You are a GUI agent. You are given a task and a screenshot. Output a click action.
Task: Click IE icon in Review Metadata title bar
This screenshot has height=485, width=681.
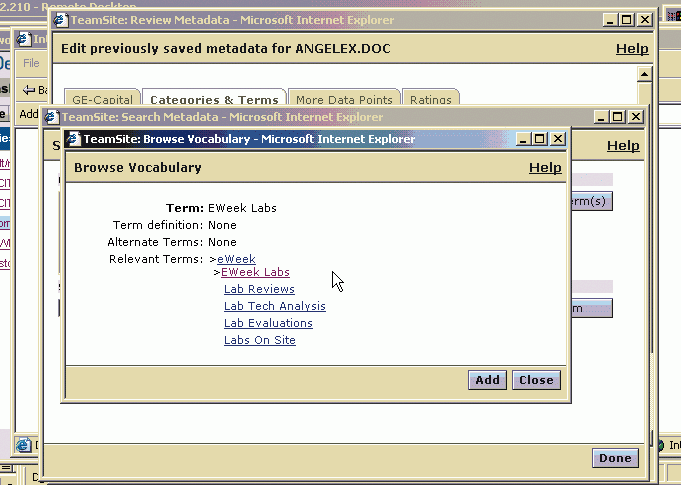(x=61, y=20)
